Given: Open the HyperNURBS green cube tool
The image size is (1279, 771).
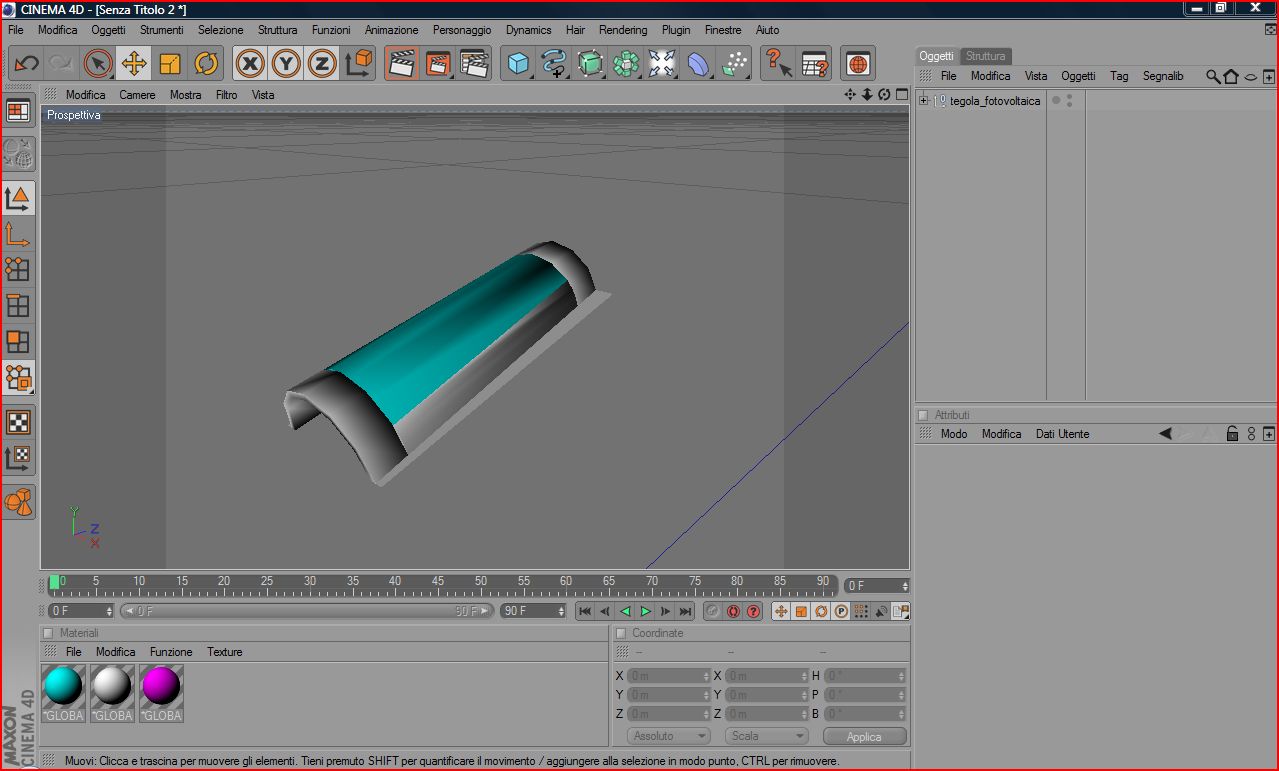Looking at the screenshot, I should pyautogui.click(x=591, y=64).
